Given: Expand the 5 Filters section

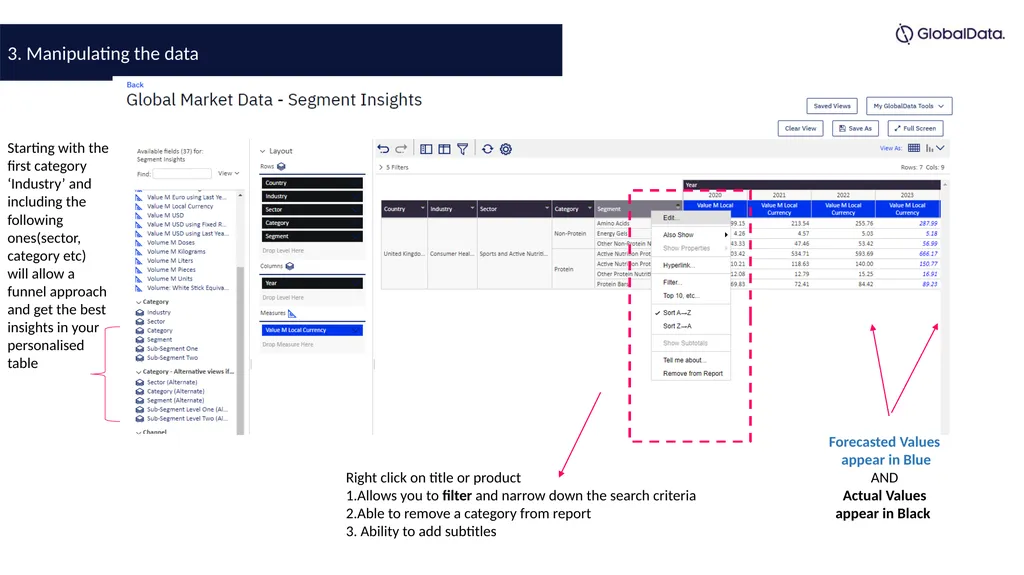Looking at the screenshot, I should point(381,167).
